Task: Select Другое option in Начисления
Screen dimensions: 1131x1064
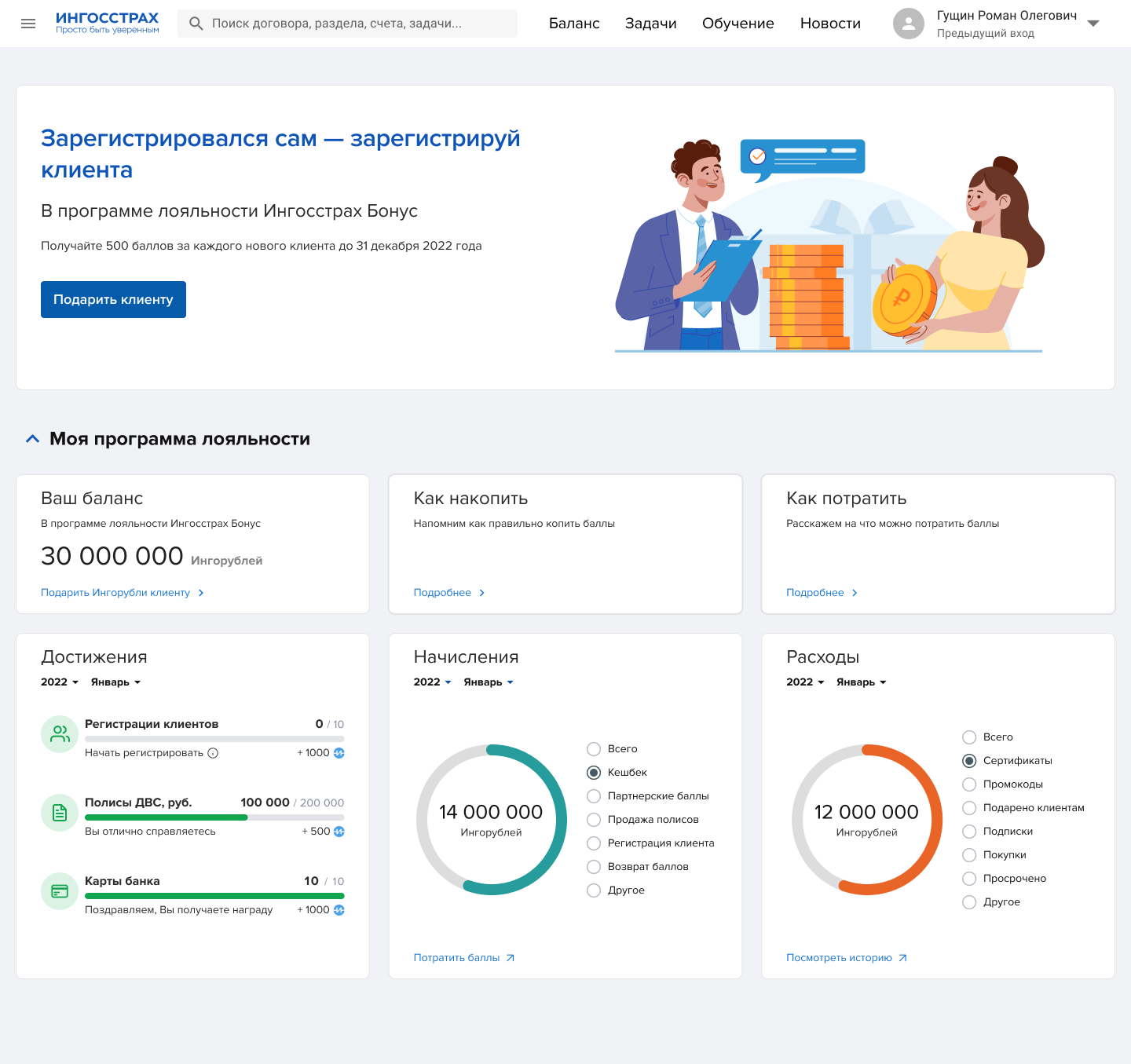Action: pos(594,890)
